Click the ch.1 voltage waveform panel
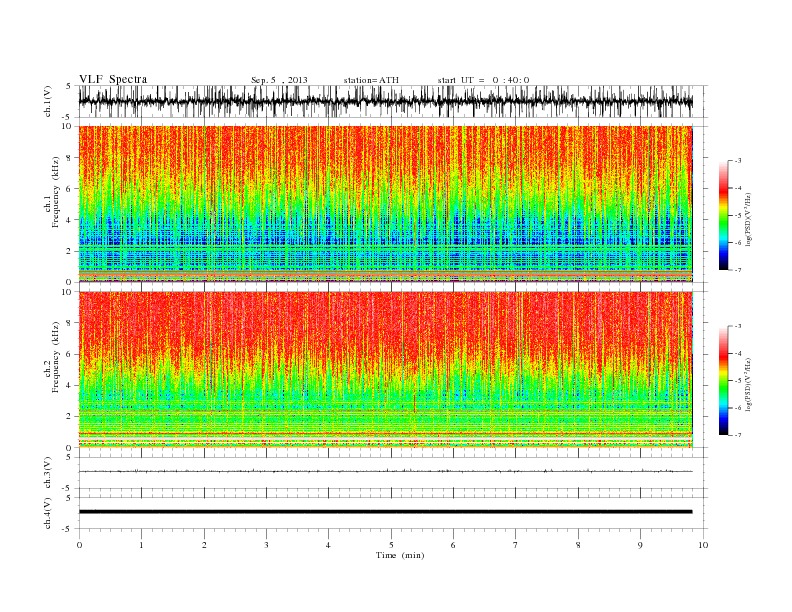This screenshot has width=792, height=612. pyautogui.click(x=393, y=101)
